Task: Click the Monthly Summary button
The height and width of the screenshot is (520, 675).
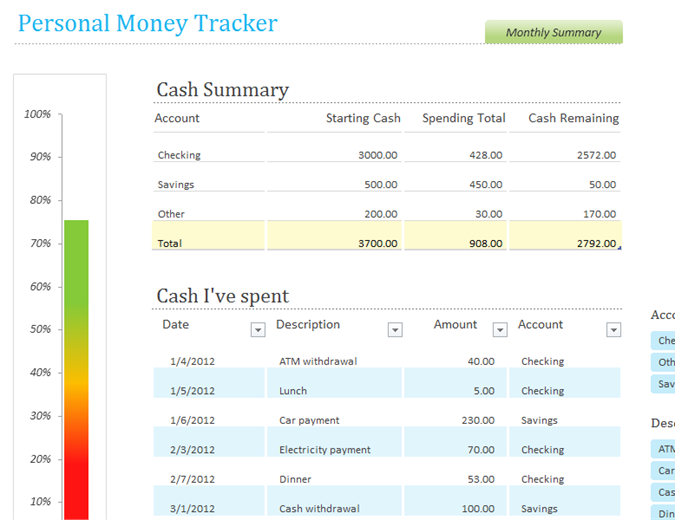Action: point(553,32)
